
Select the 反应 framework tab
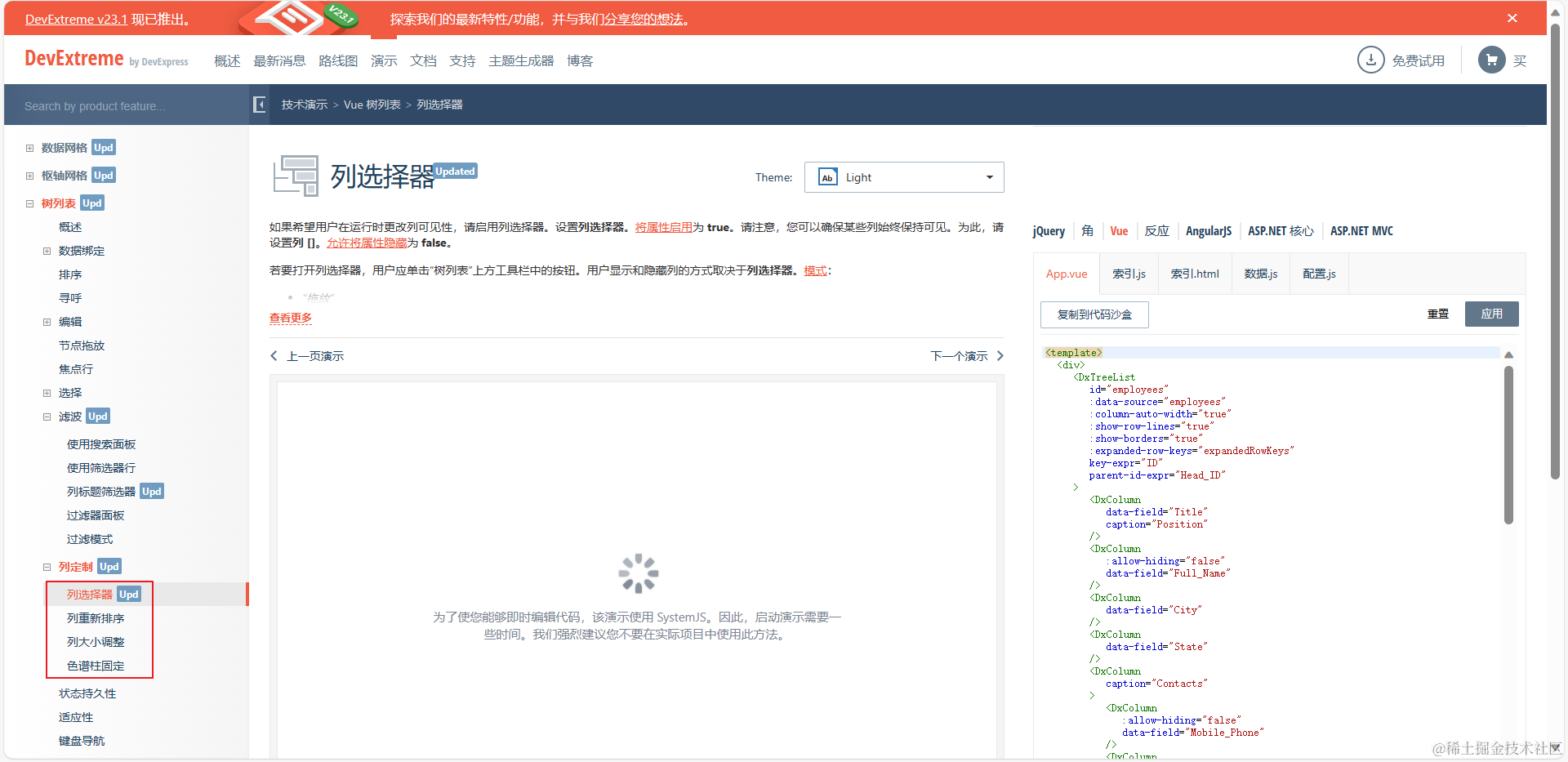pyautogui.click(x=1156, y=231)
